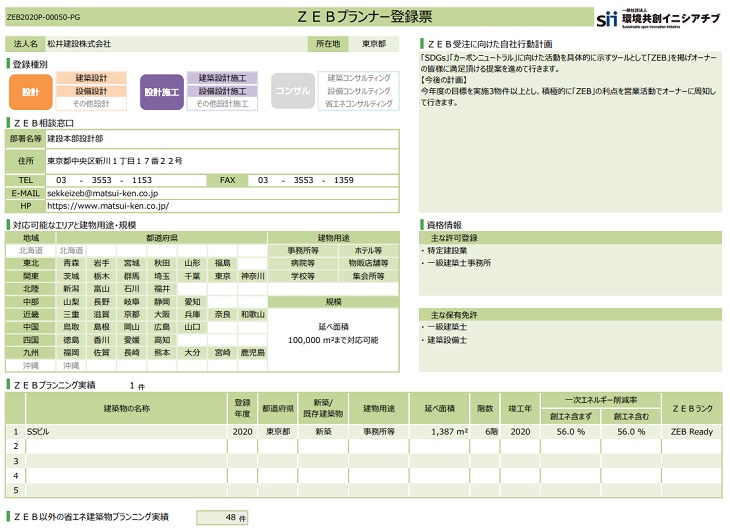Click the 関東 region cell
Screen dimensions: 730x530
(x=31, y=276)
